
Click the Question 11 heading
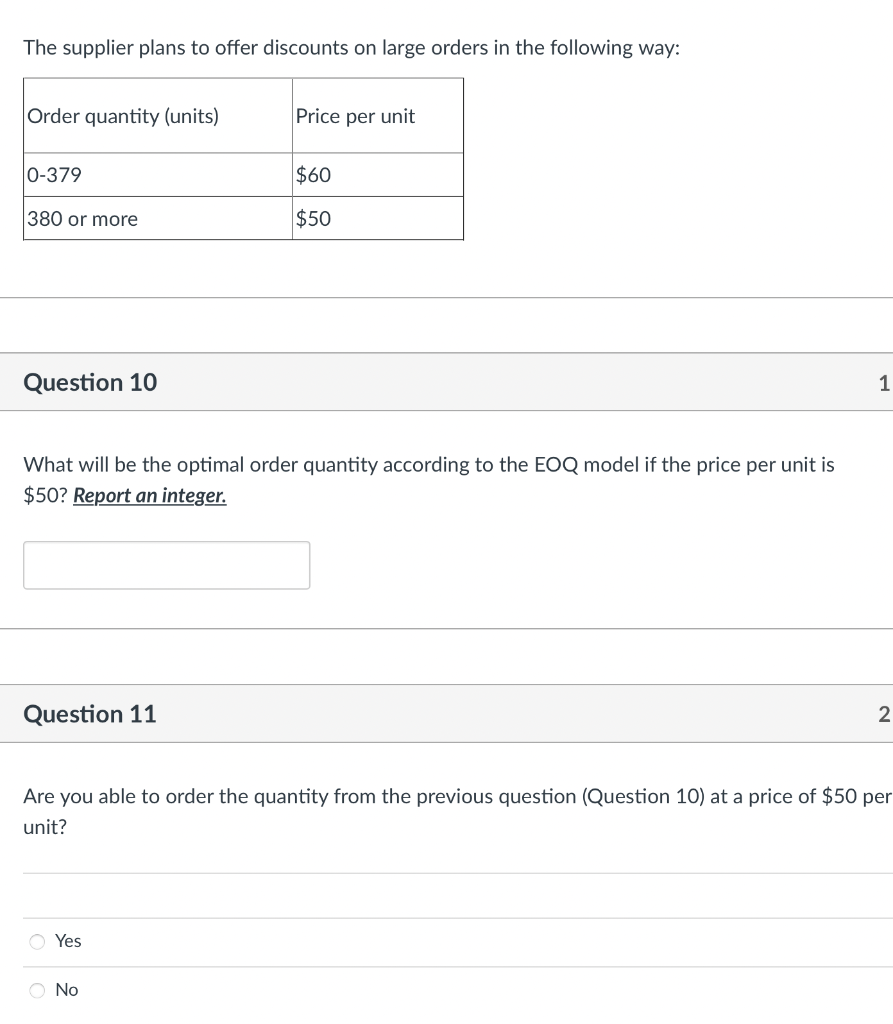90,714
